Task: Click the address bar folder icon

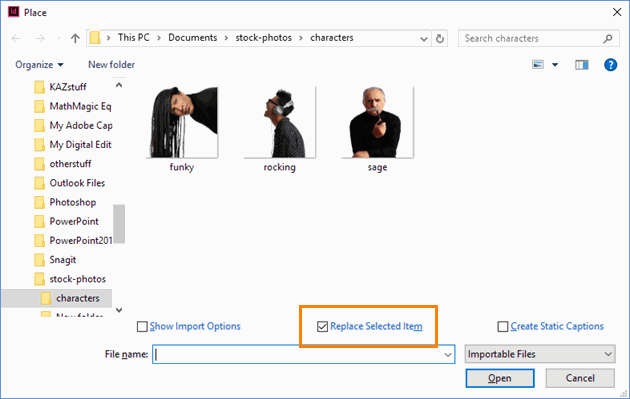Action: pos(95,38)
